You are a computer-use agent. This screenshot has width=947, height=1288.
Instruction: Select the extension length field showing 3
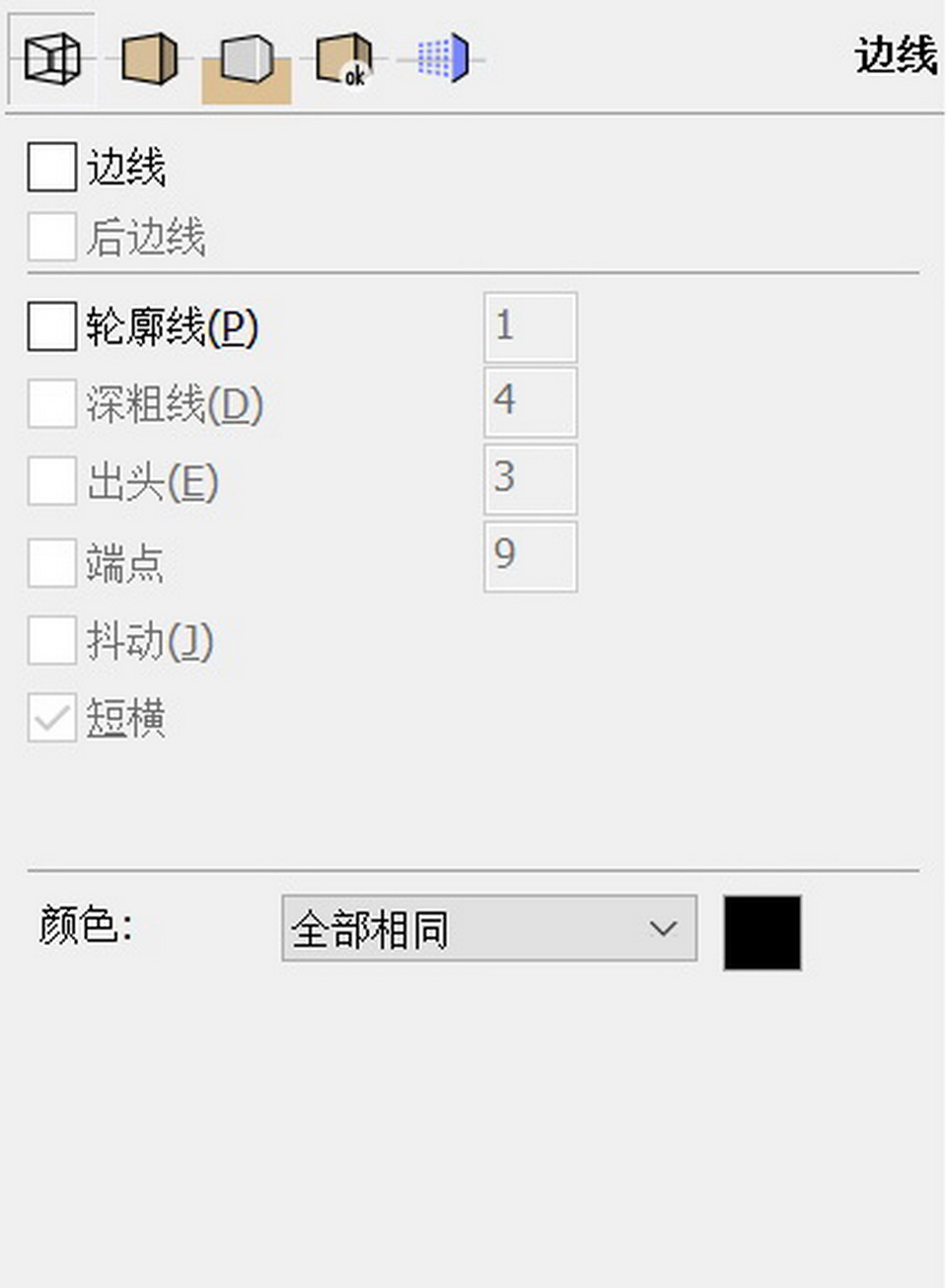click(x=529, y=478)
